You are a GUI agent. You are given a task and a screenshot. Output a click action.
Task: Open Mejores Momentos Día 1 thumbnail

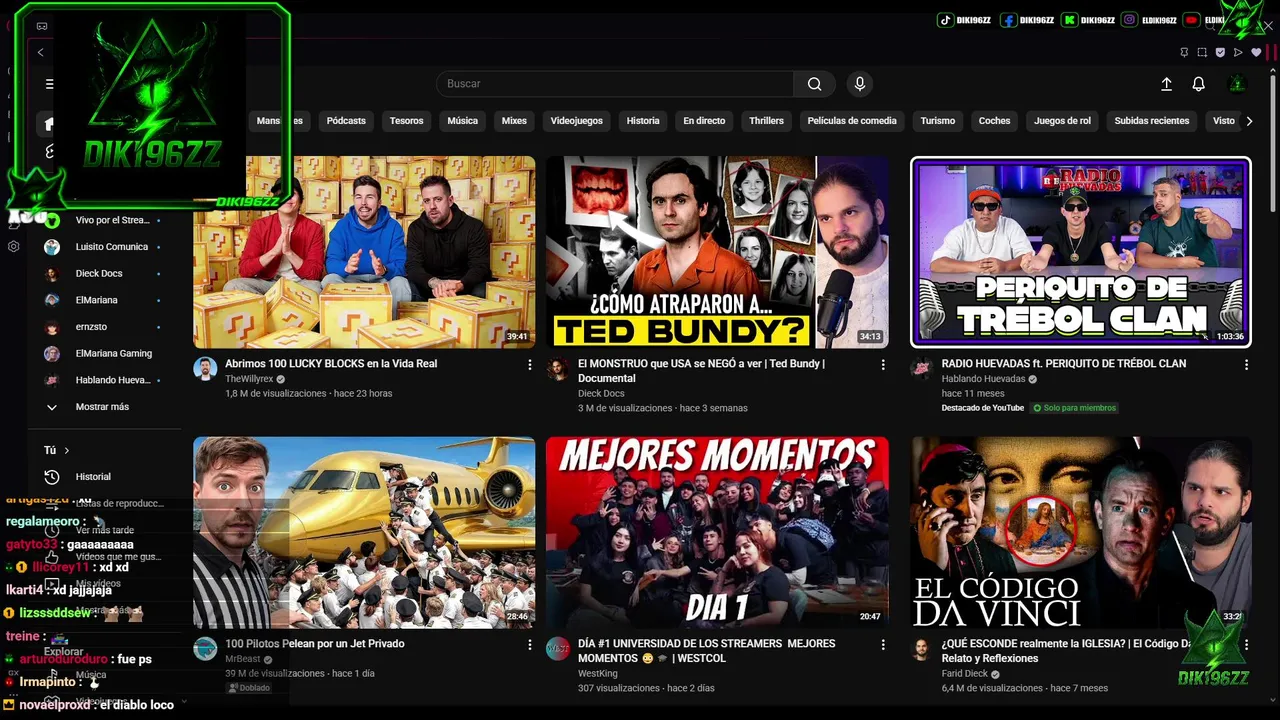coord(717,532)
